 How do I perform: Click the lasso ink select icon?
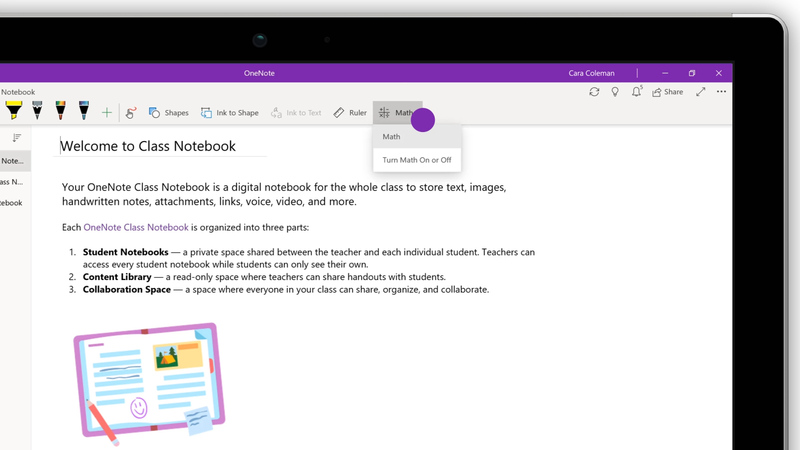click(x=131, y=113)
